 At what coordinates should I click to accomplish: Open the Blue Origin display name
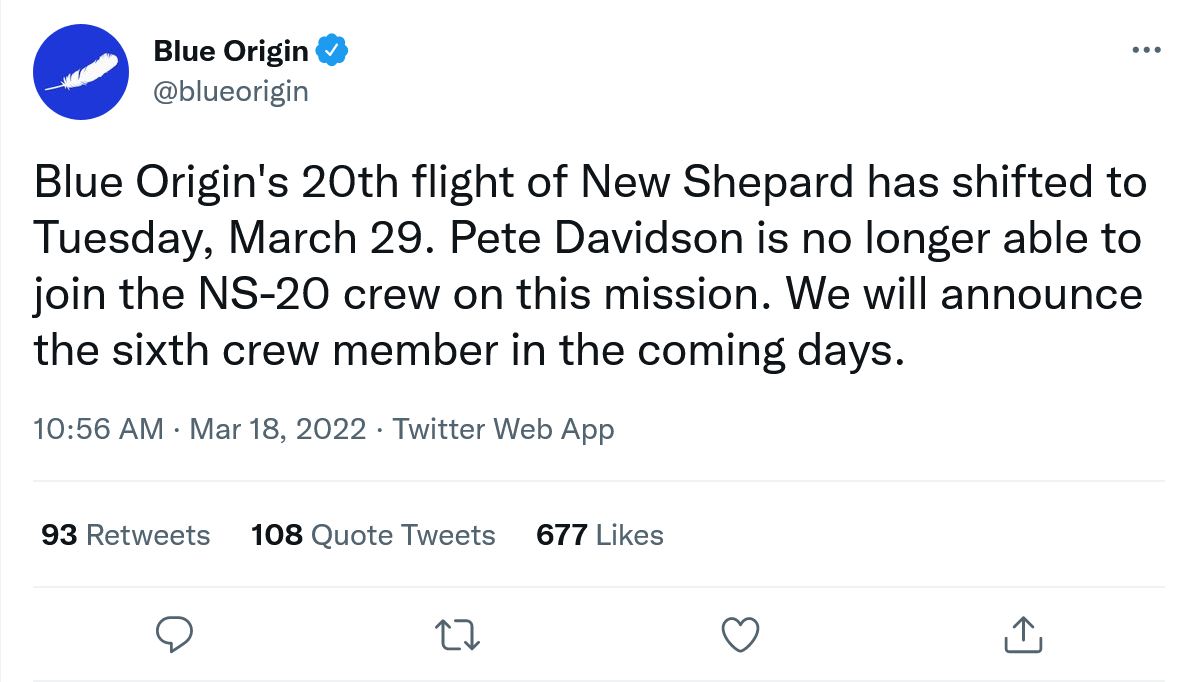231,50
